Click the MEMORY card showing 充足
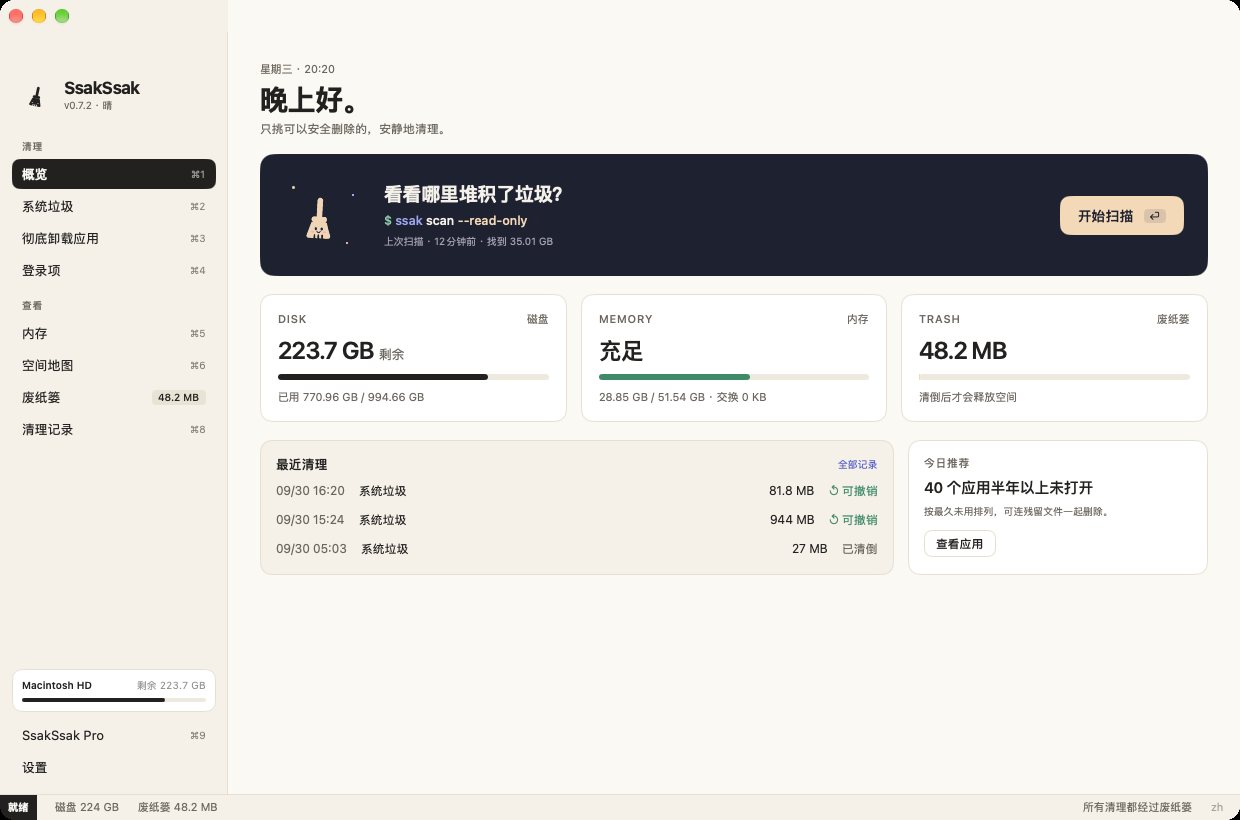This screenshot has height=820, width=1240. (x=734, y=357)
